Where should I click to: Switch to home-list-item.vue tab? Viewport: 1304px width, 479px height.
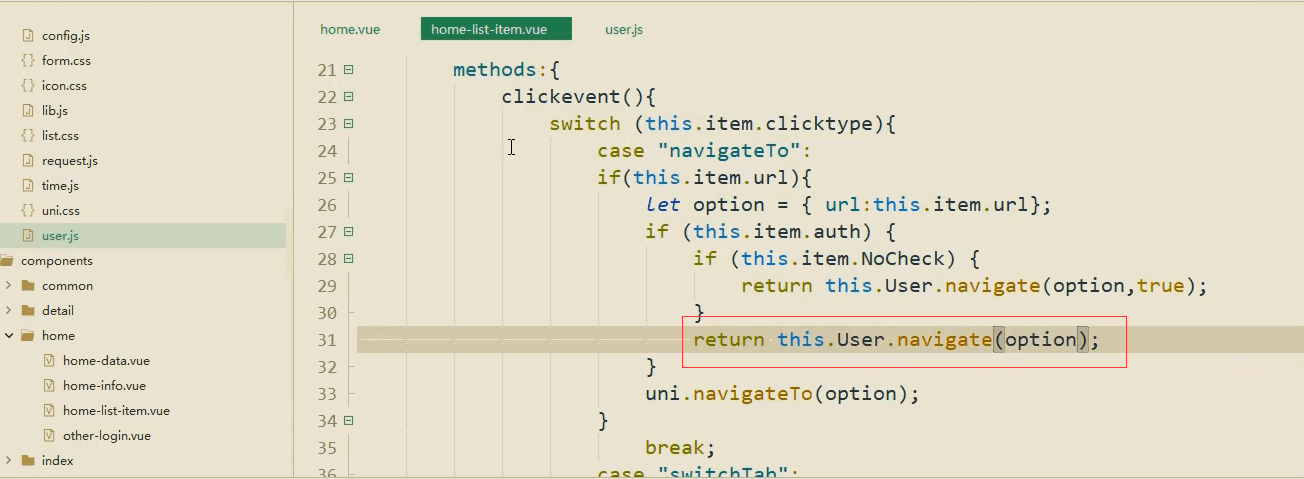point(496,29)
